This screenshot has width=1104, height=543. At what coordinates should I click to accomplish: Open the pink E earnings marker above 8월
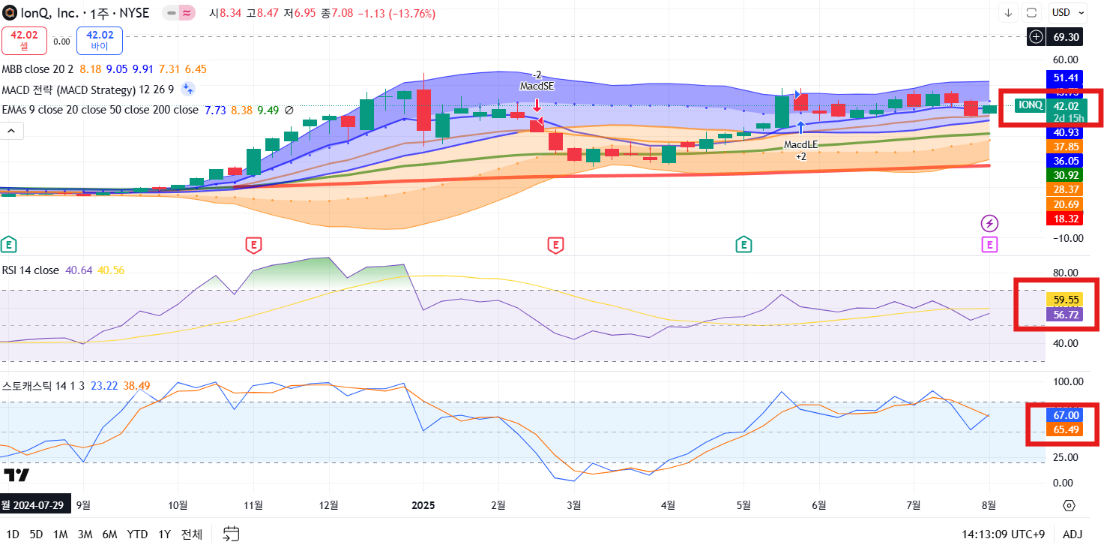[991, 244]
